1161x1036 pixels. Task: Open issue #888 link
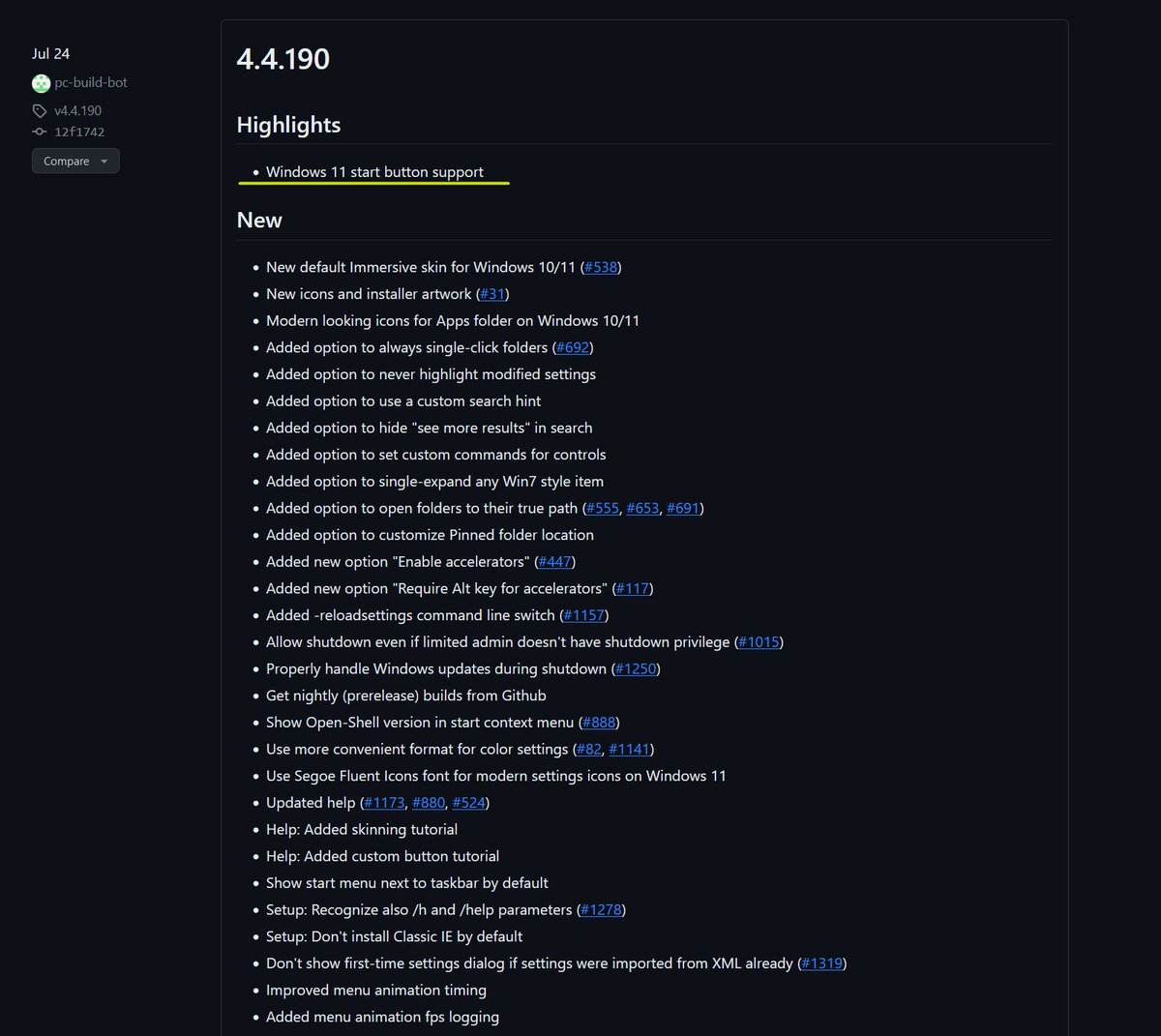click(x=599, y=723)
